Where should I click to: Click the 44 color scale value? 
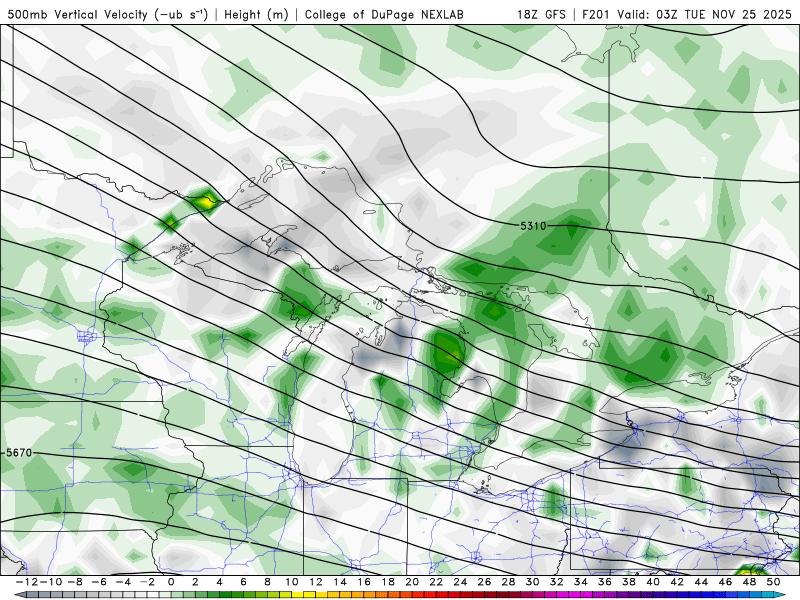[x=701, y=582]
